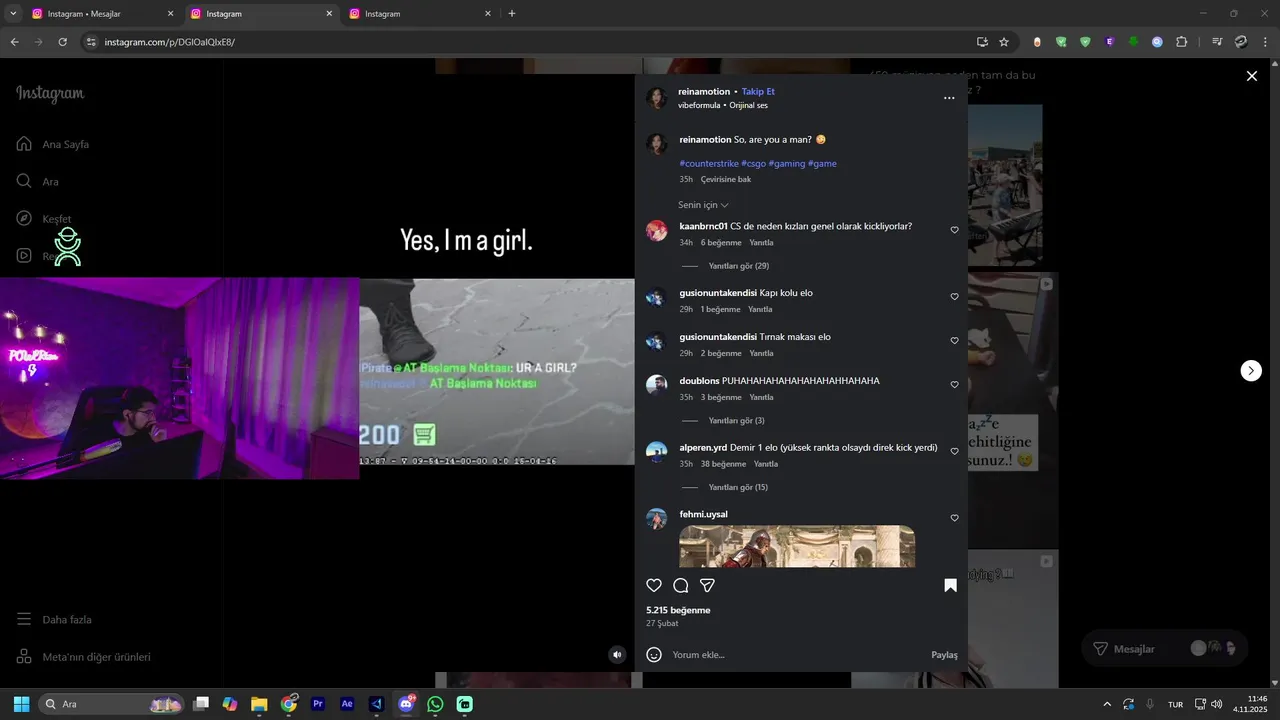Screen dimensions: 1280x720
Task: Open Meta'nın diğer ürünleri
Action: [x=83, y=657]
